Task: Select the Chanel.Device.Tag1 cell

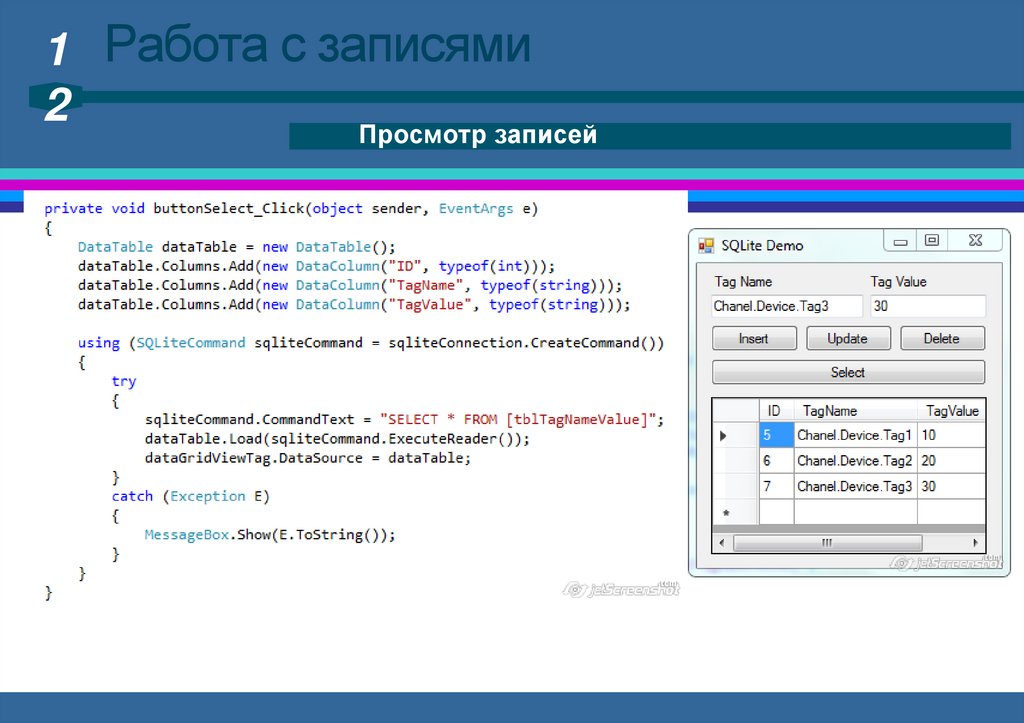Action: [855, 436]
